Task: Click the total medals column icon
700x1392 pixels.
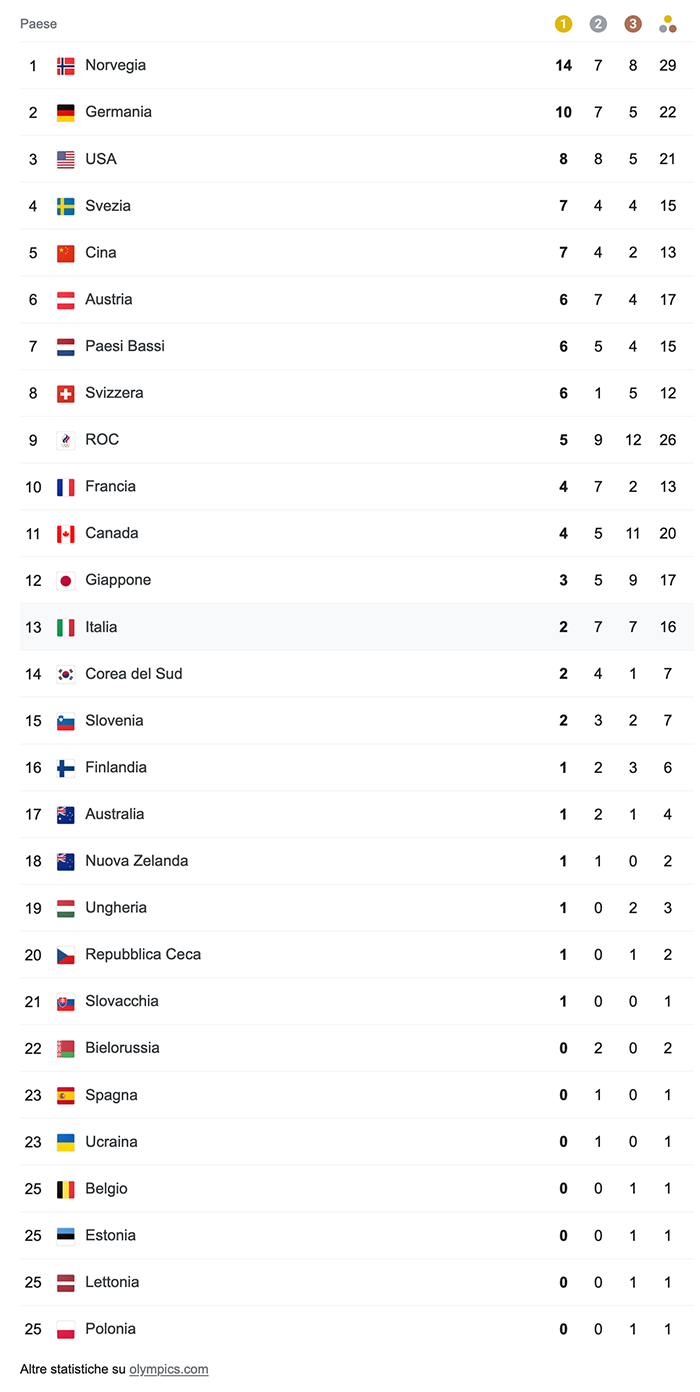Action: click(668, 24)
